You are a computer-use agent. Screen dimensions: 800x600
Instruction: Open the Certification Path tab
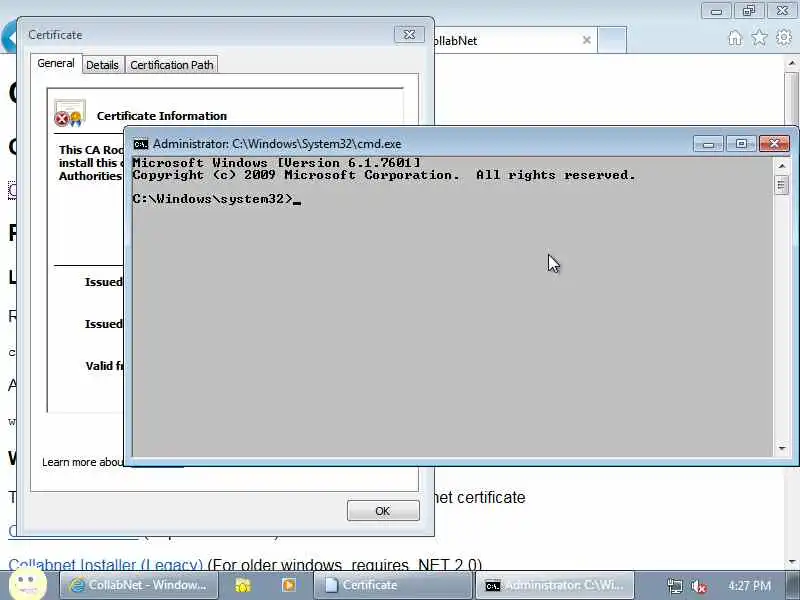coord(171,65)
